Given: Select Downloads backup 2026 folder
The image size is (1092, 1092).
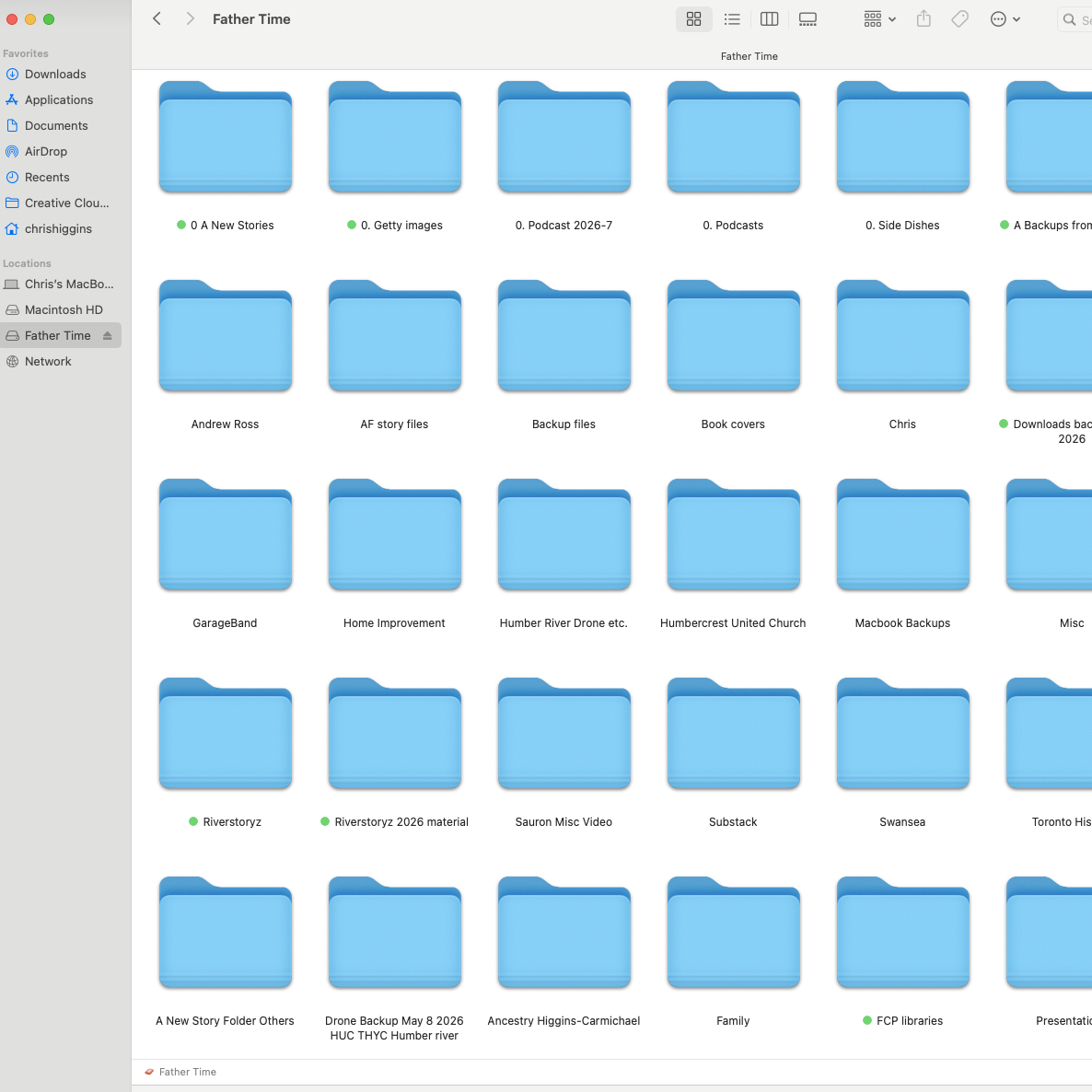Looking at the screenshot, I should click(x=1049, y=336).
